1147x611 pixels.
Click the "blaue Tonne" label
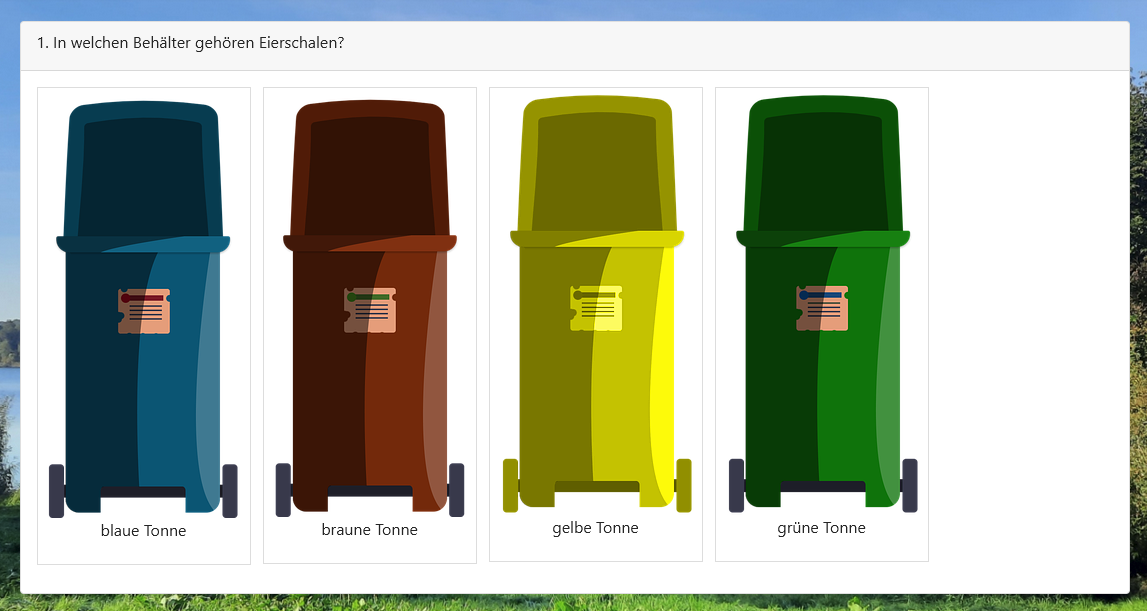click(x=143, y=531)
